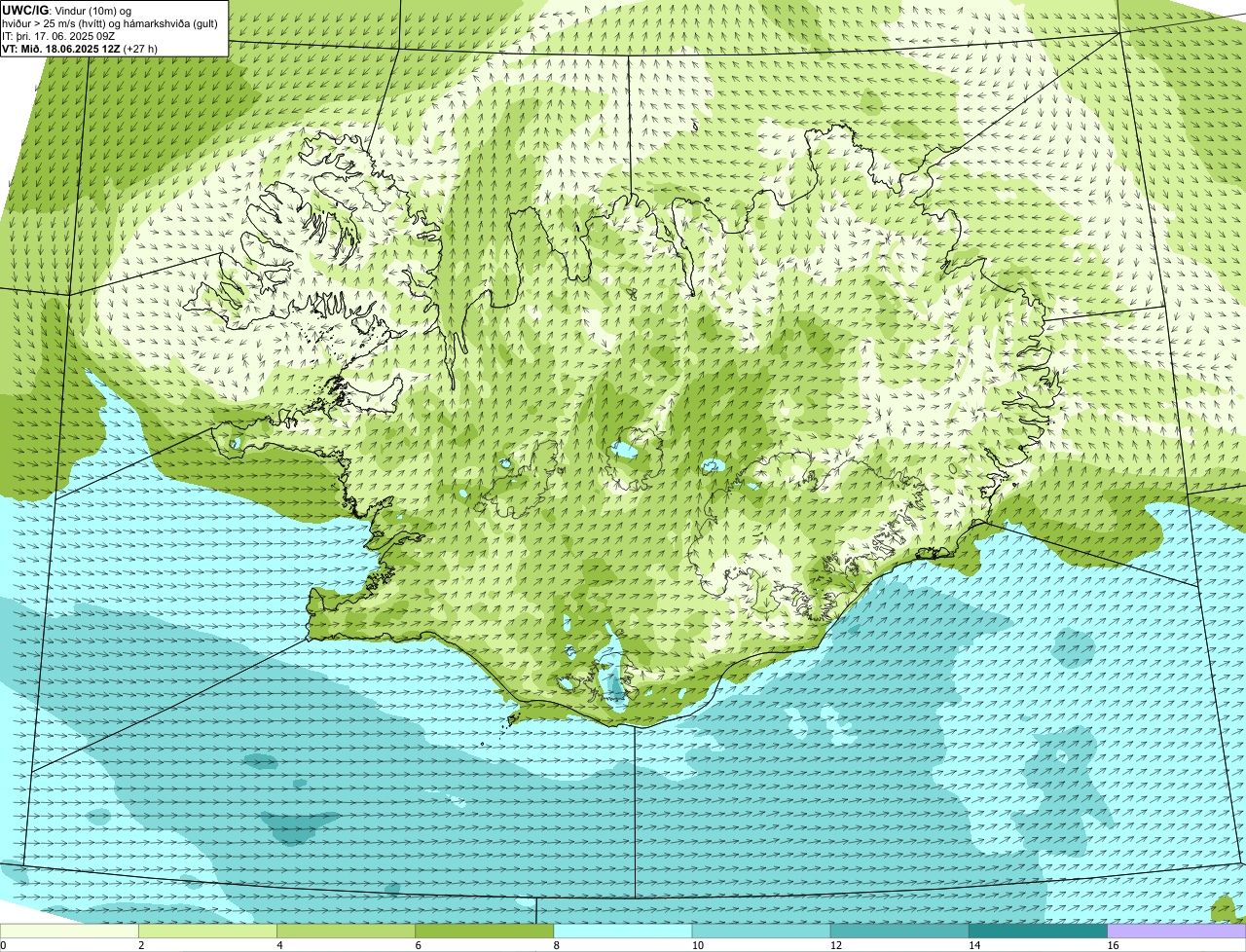
Task: Click the valid time 'VT: Mið. 18.06.2025 12Z (+27 h)'
Action: pos(80,48)
